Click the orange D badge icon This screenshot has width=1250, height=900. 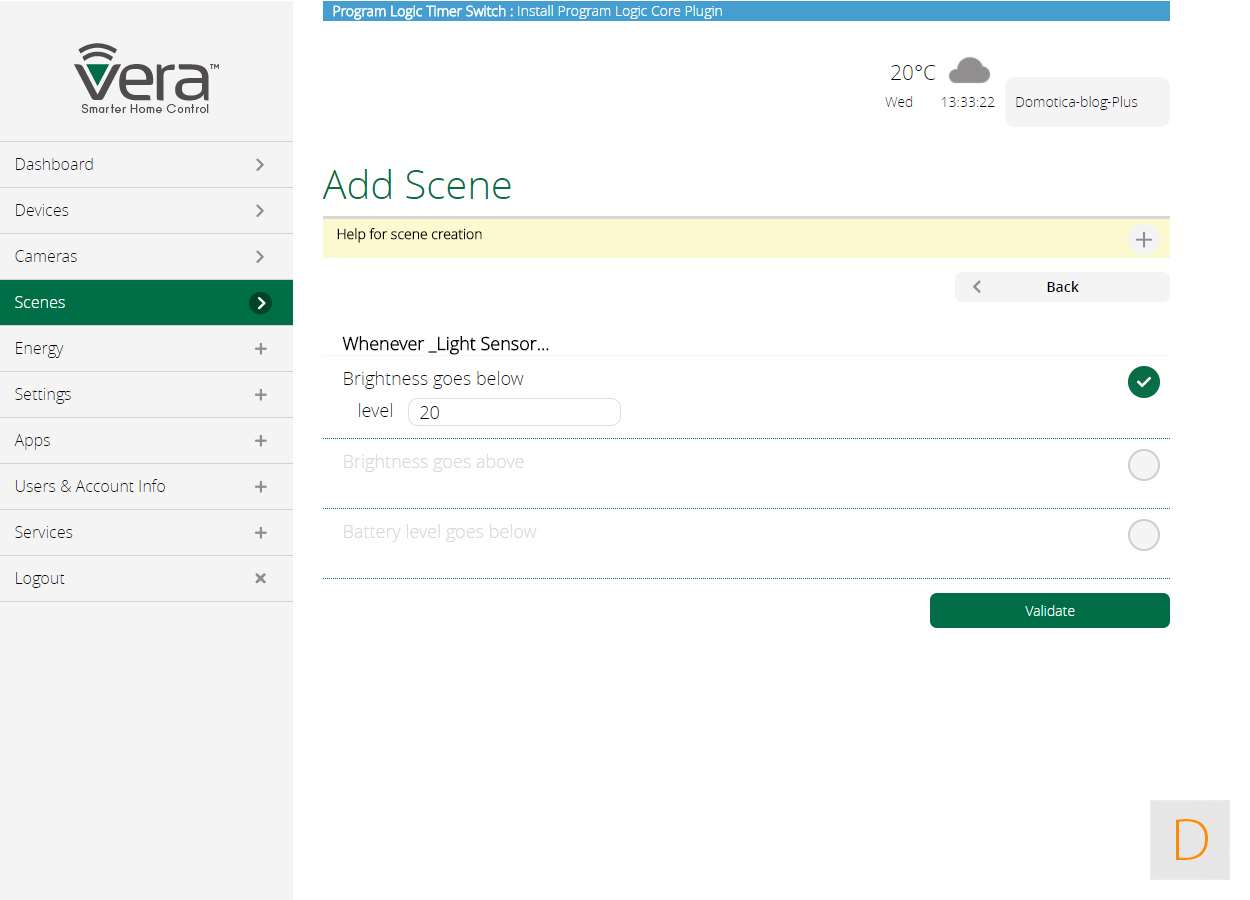click(x=1190, y=840)
